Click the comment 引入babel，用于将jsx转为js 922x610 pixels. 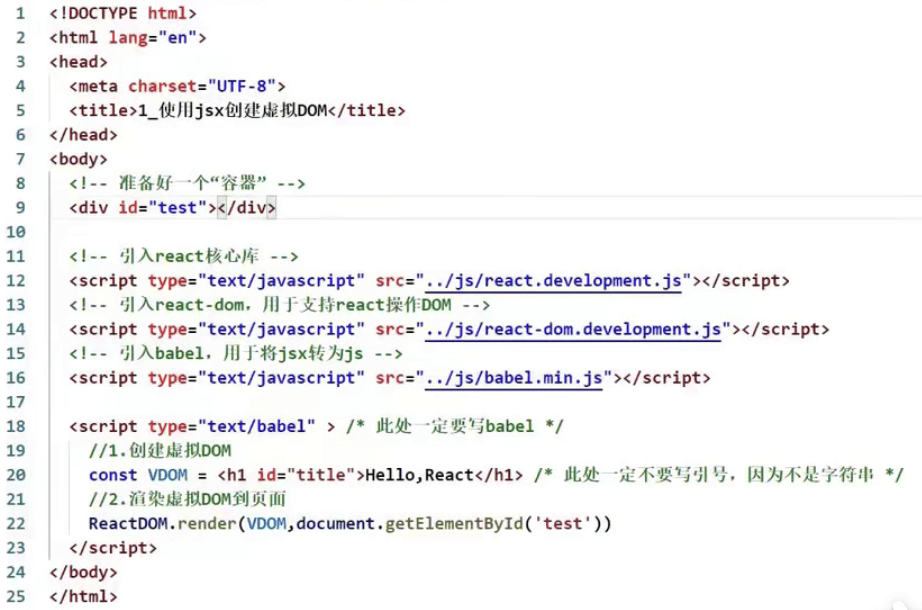tap(236, 354)
